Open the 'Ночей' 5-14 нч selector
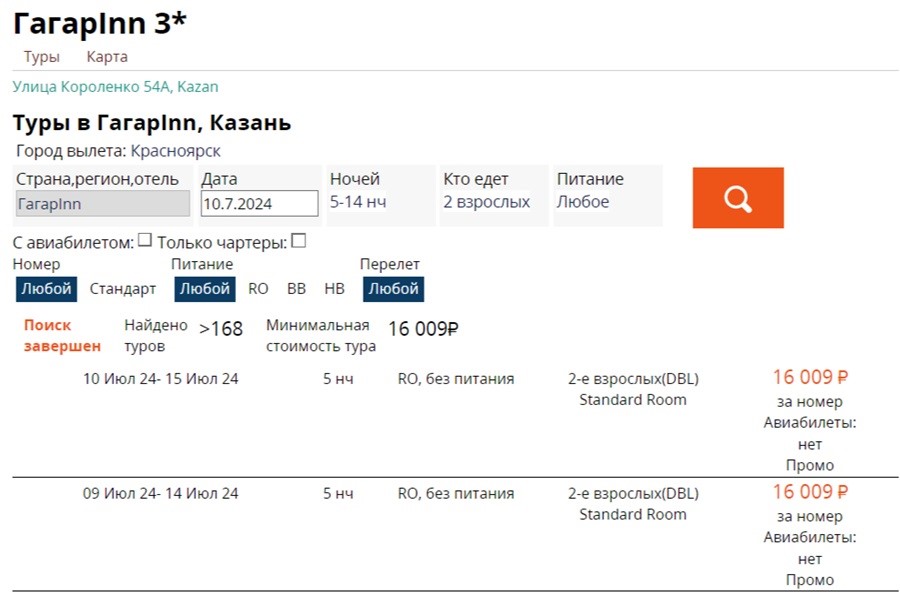This screenshot has height=596, width=900. (x=358, y=202)
